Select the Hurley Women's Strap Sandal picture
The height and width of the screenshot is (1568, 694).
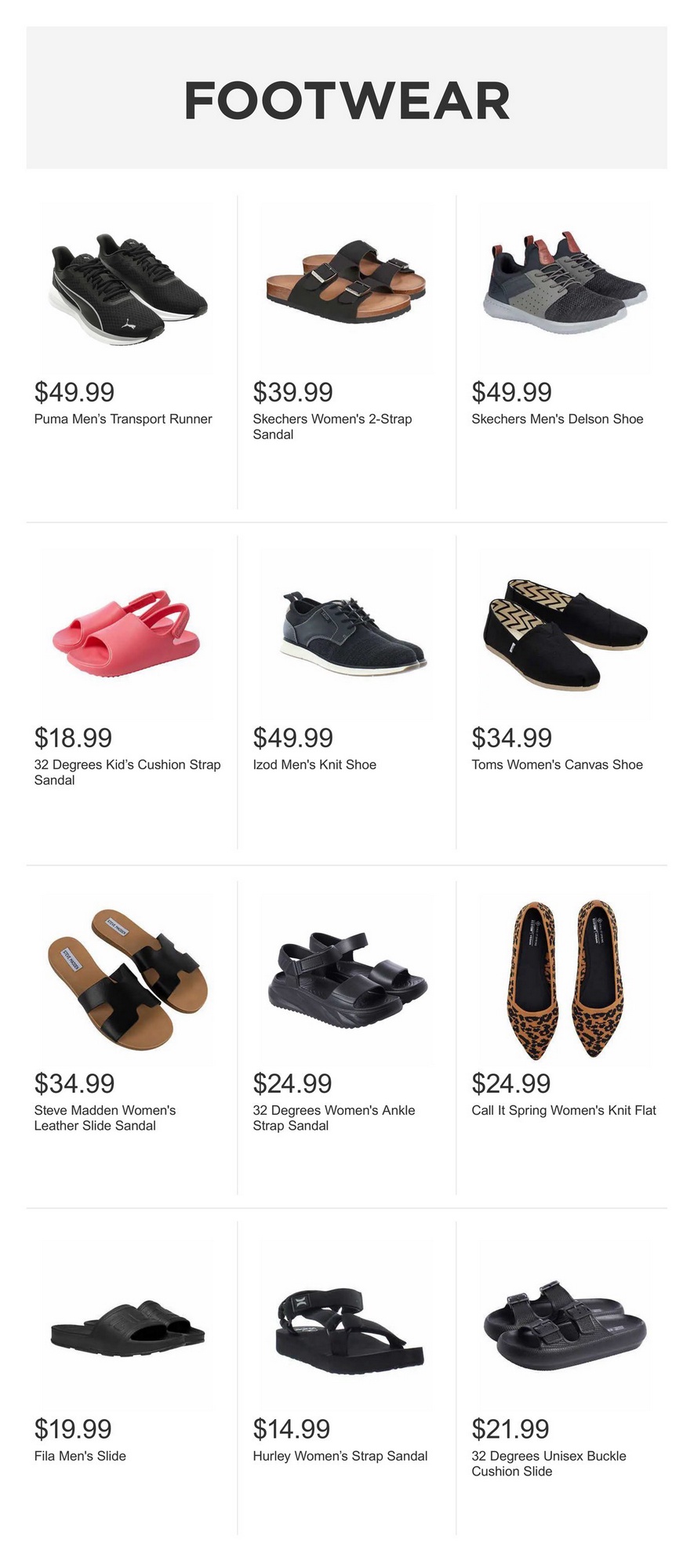click(346, 1325)
